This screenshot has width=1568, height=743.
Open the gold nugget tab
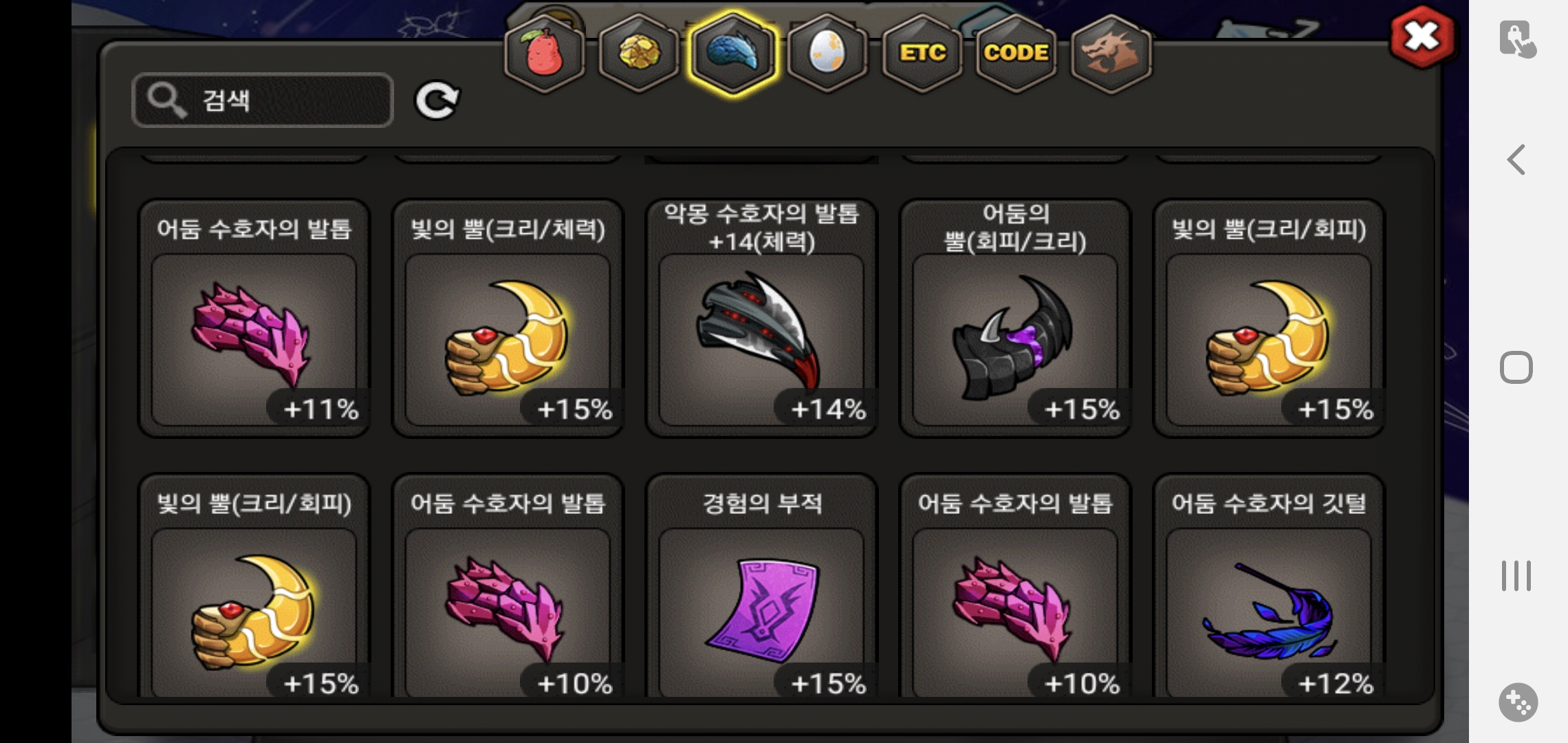pos(639,53)
